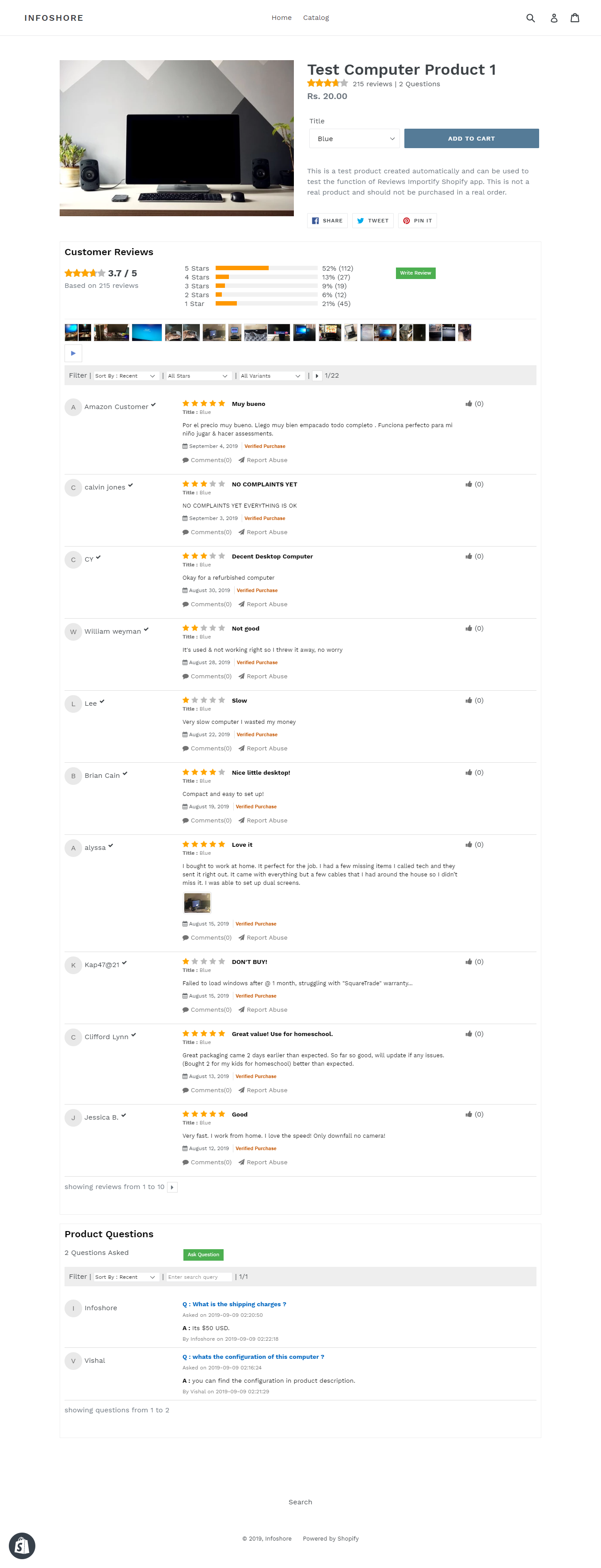Image resolution: width=601 pixels, height=1568 pixels.
Task: Go to the Catalog menu item
Action: point(316,18)
